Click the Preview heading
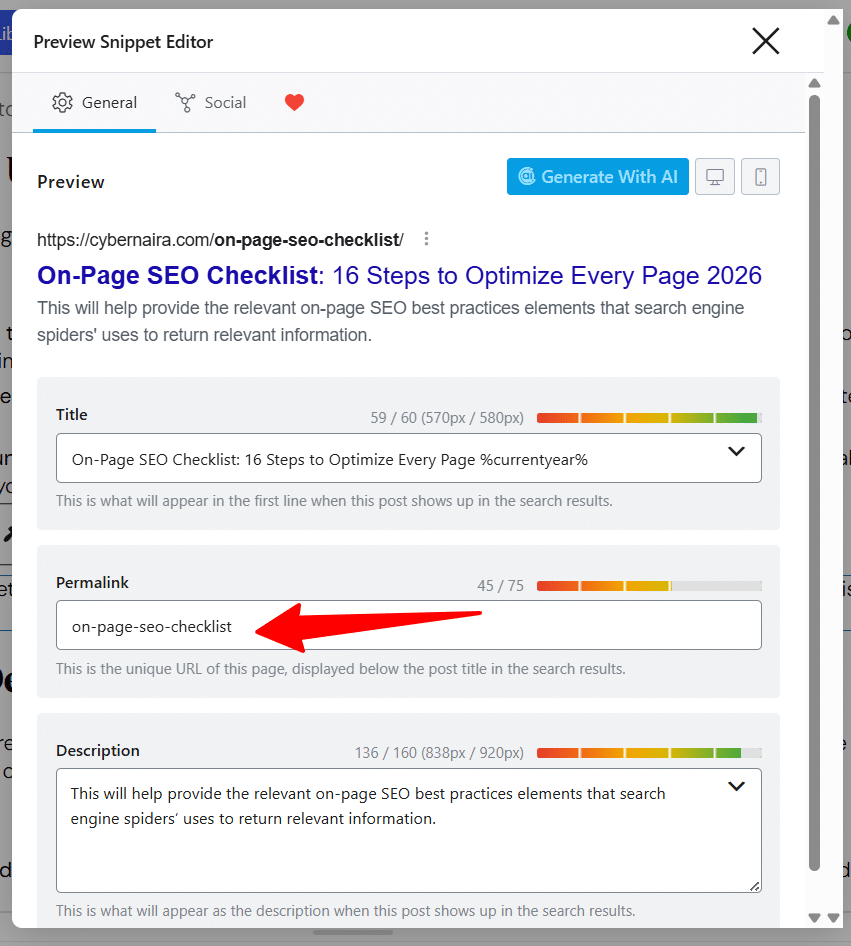This screenshot has height=946, width=851. click(71, 182)
